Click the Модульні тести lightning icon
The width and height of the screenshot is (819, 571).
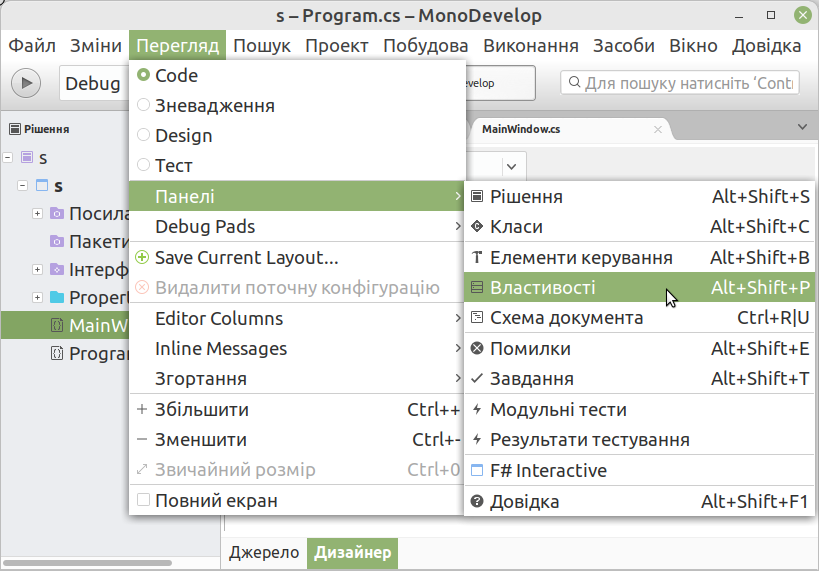477,409
